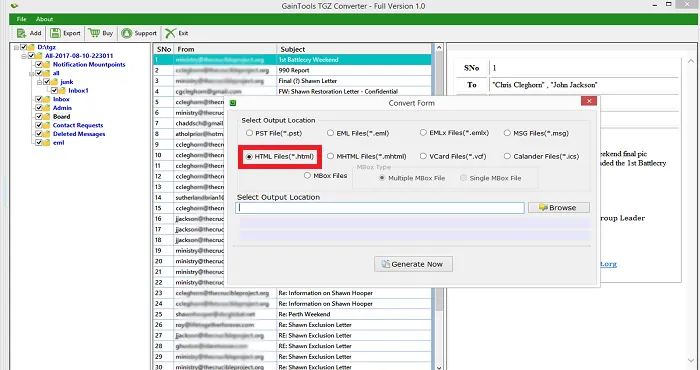Viewport: 700px width, 370px height.
Task: Choose EMLx Files(*.emlx) radio button
Action: pos(423,133)
